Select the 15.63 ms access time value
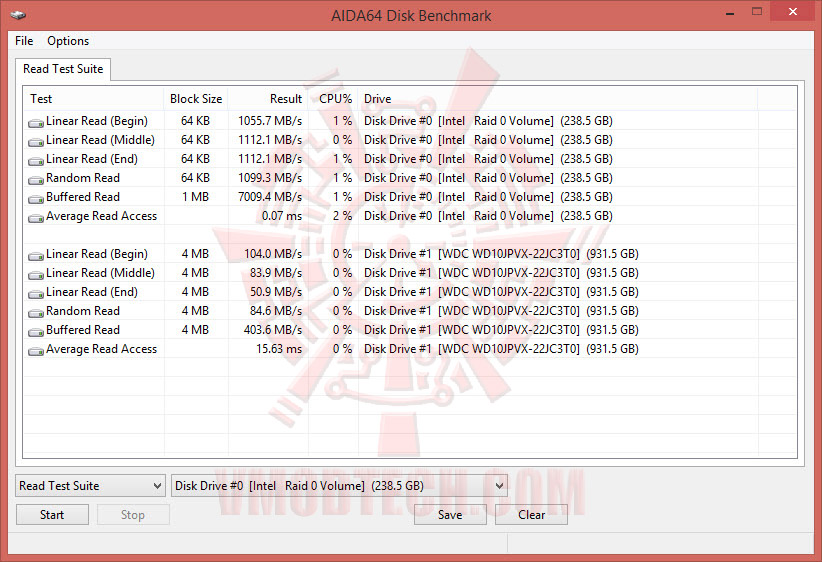The width and height of the screenshot is (822, 562). [279, 349]
